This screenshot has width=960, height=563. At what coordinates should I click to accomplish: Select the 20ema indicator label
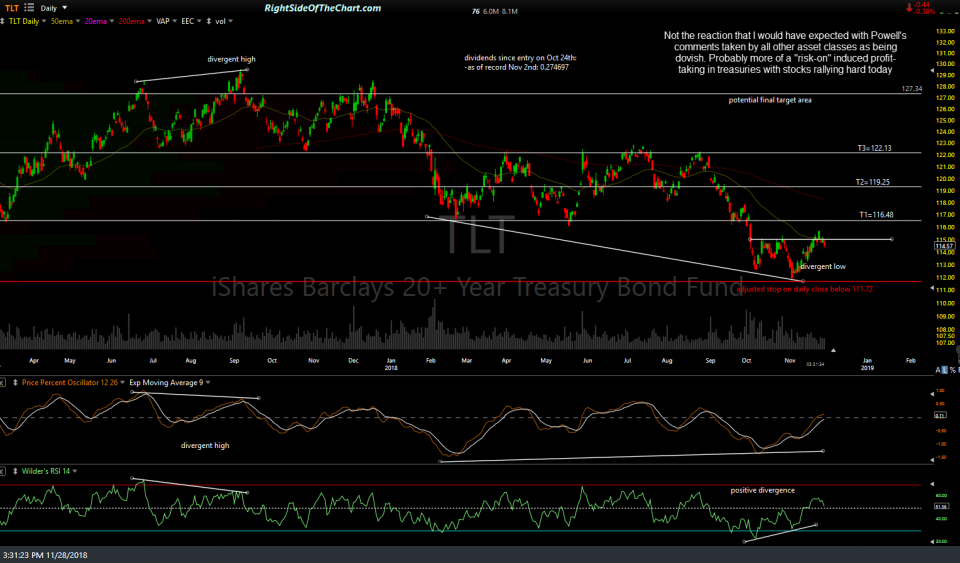point(96,21)
